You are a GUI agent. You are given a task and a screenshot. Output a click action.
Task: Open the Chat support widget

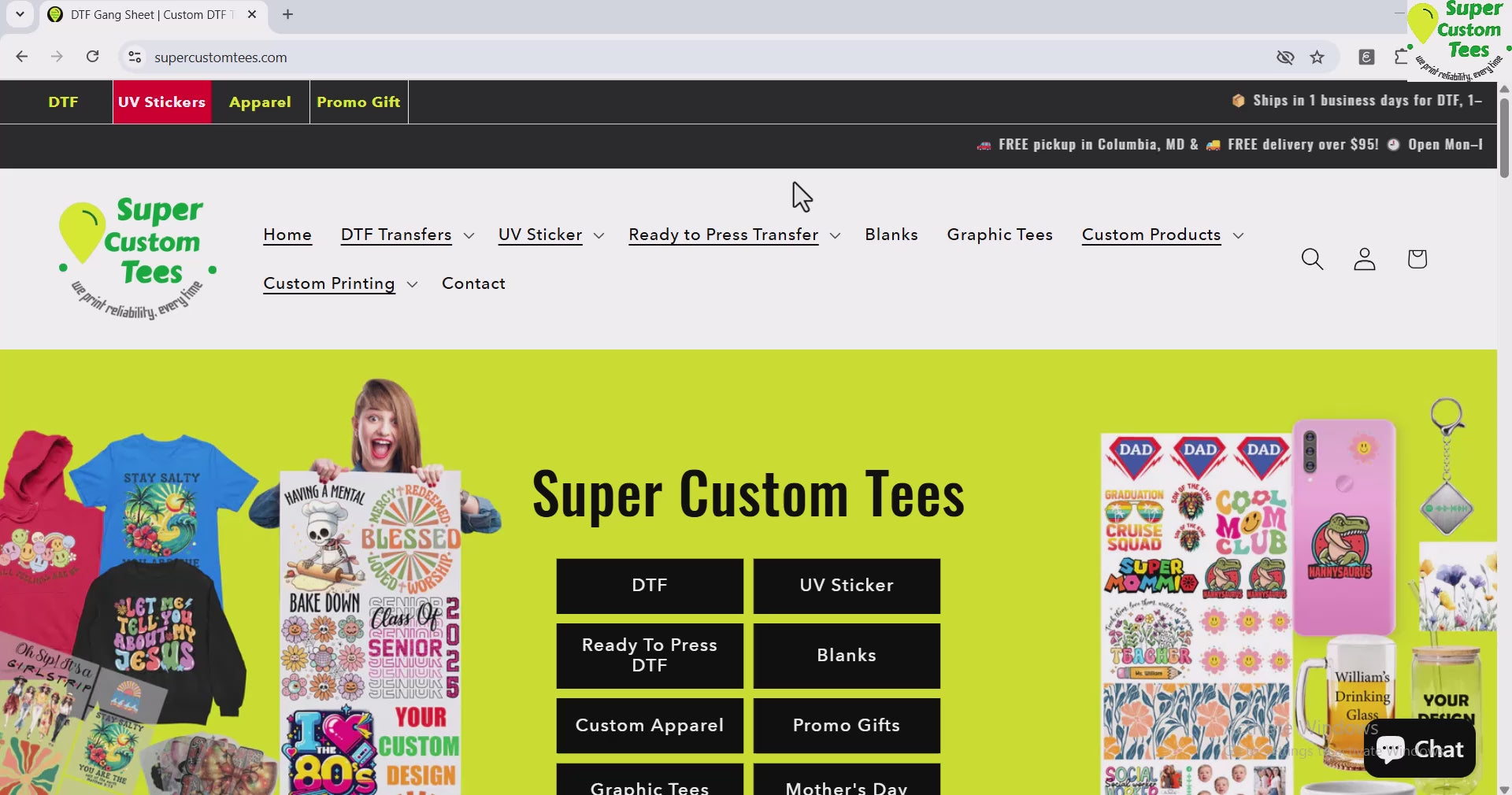click(x=1420, y=749)
